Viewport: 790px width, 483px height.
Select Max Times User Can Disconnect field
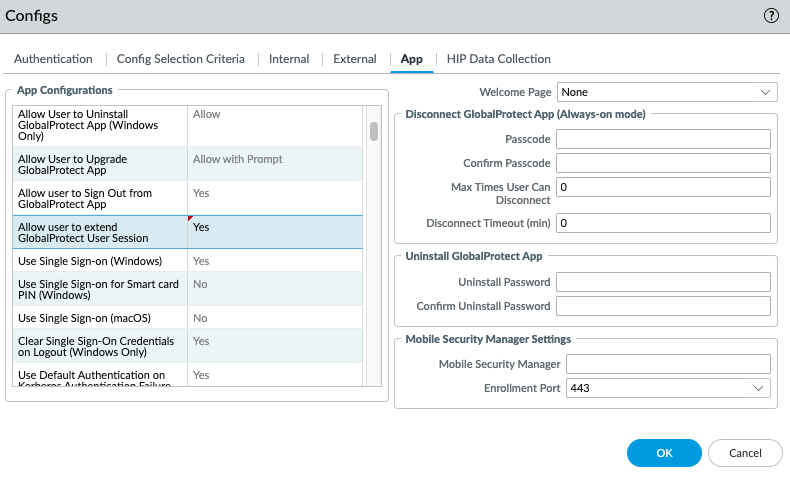tap(662, 188)
